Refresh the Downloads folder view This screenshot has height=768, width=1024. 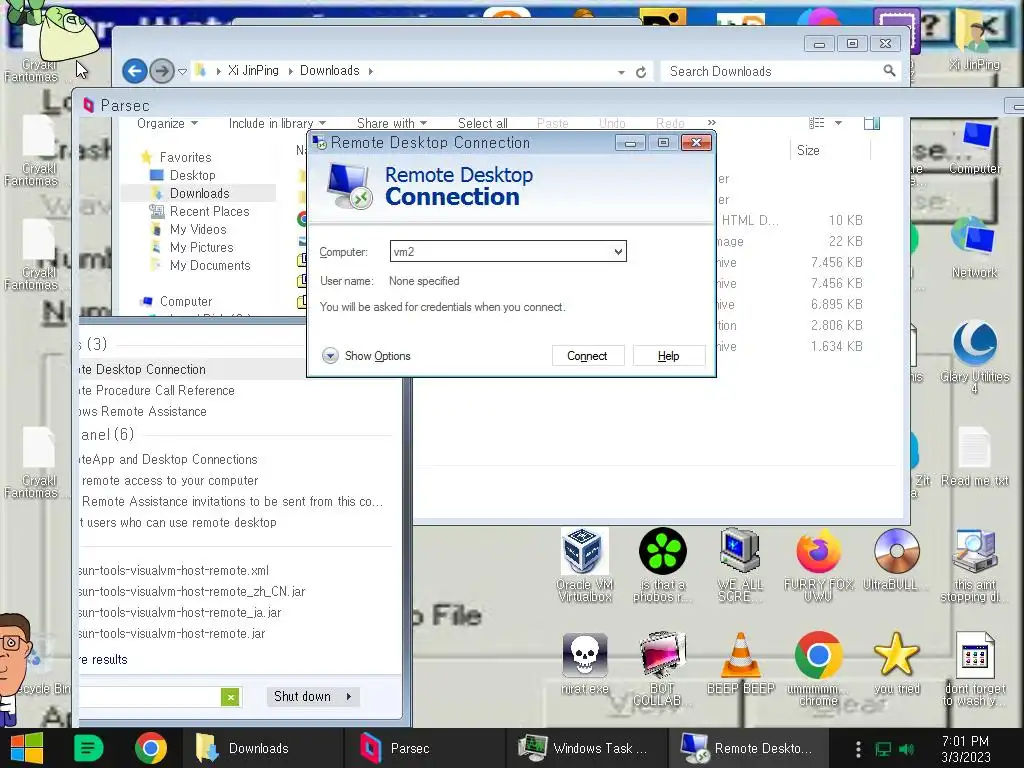coord(641,71)
